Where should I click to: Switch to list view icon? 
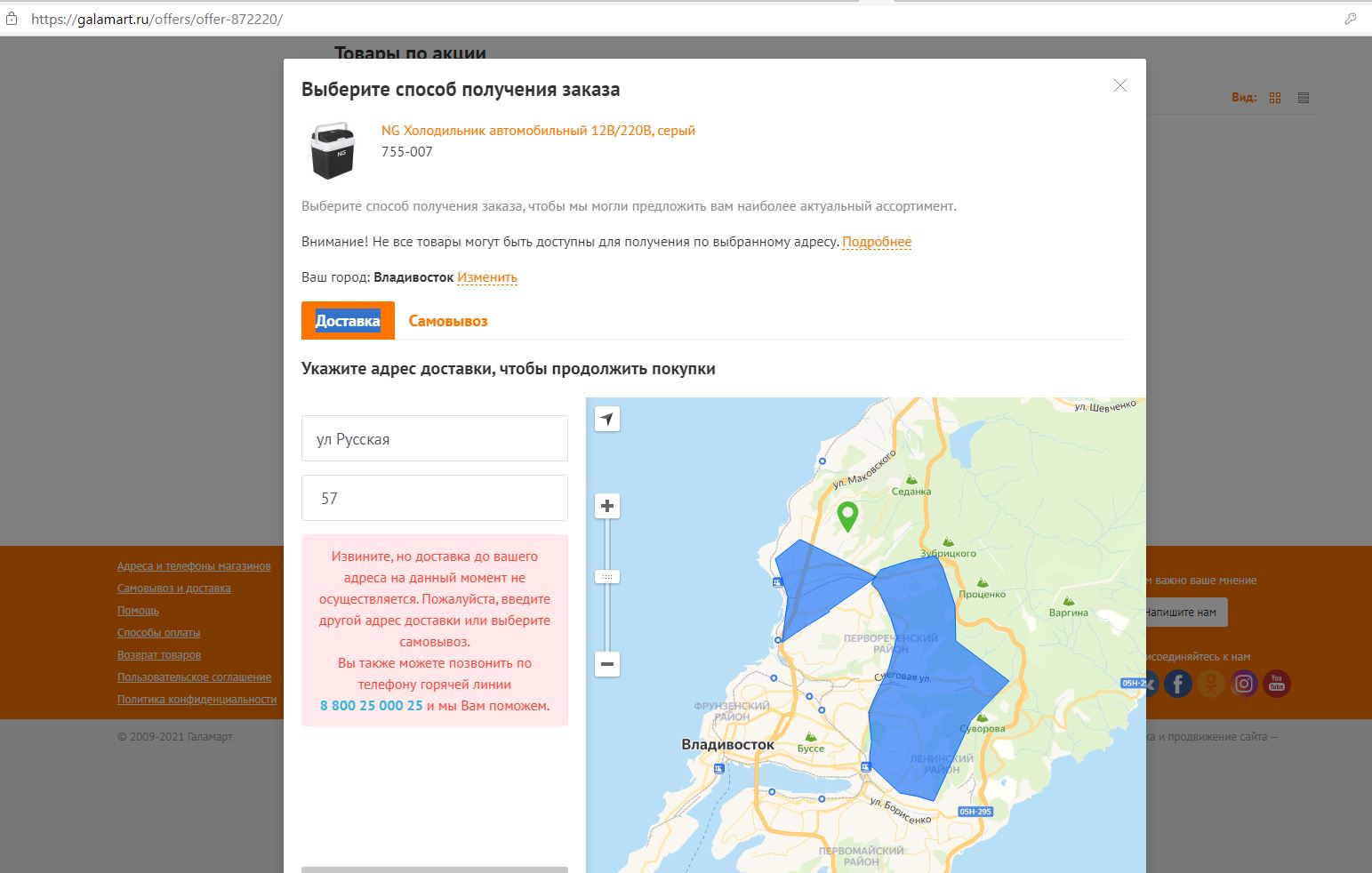click(1304, 98)
